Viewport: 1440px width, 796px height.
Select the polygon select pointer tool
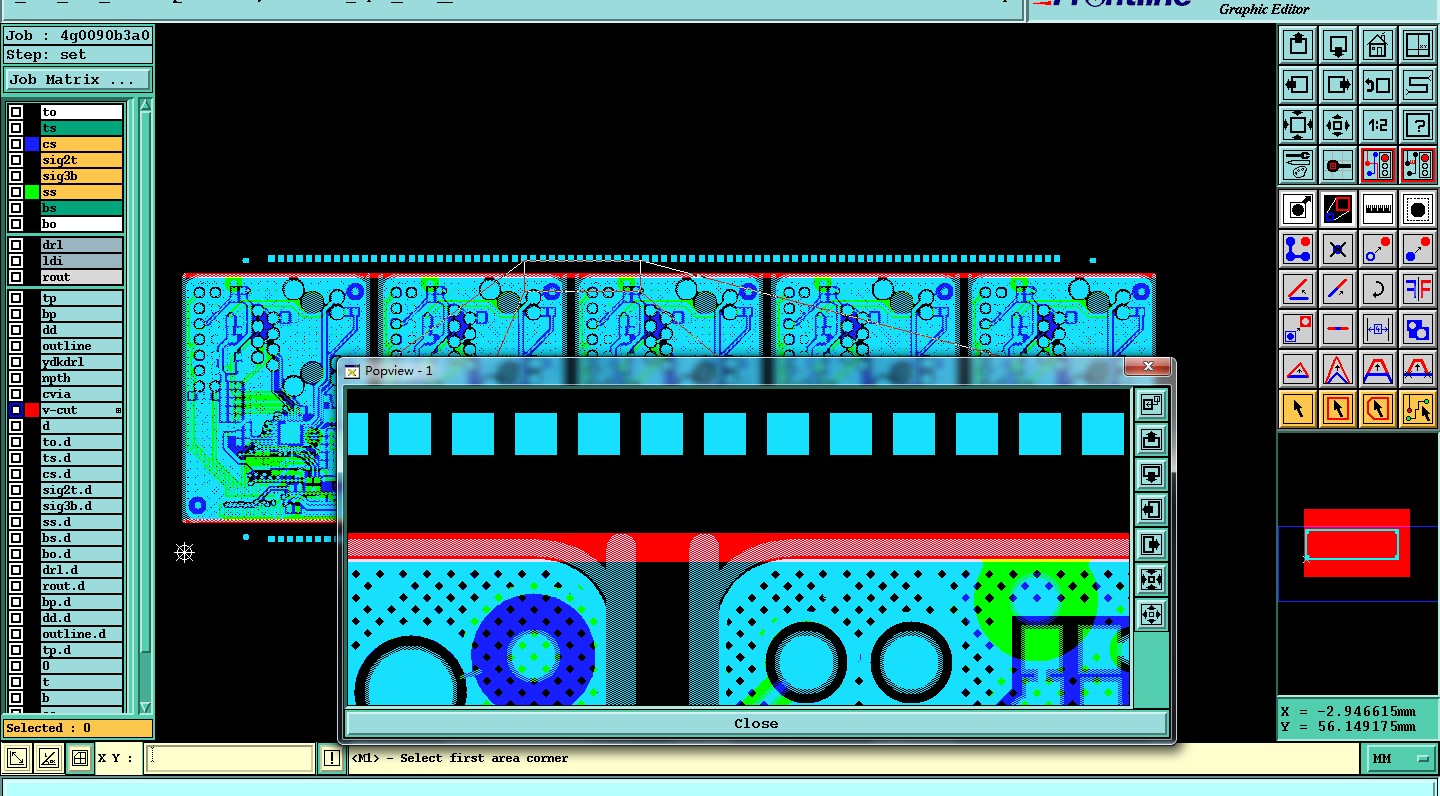pos(1378,409)
